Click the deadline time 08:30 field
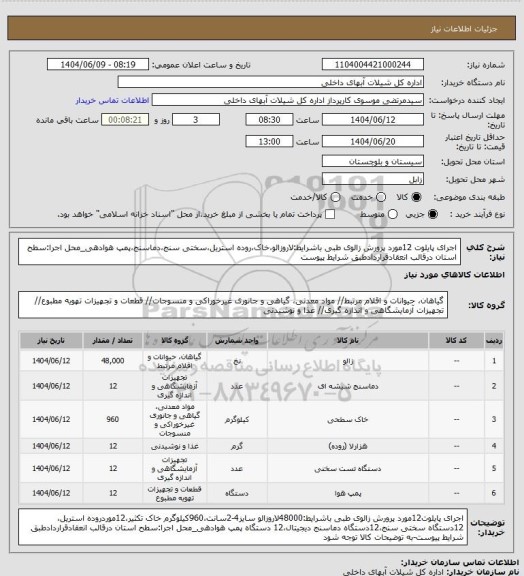 coord(269,120)
